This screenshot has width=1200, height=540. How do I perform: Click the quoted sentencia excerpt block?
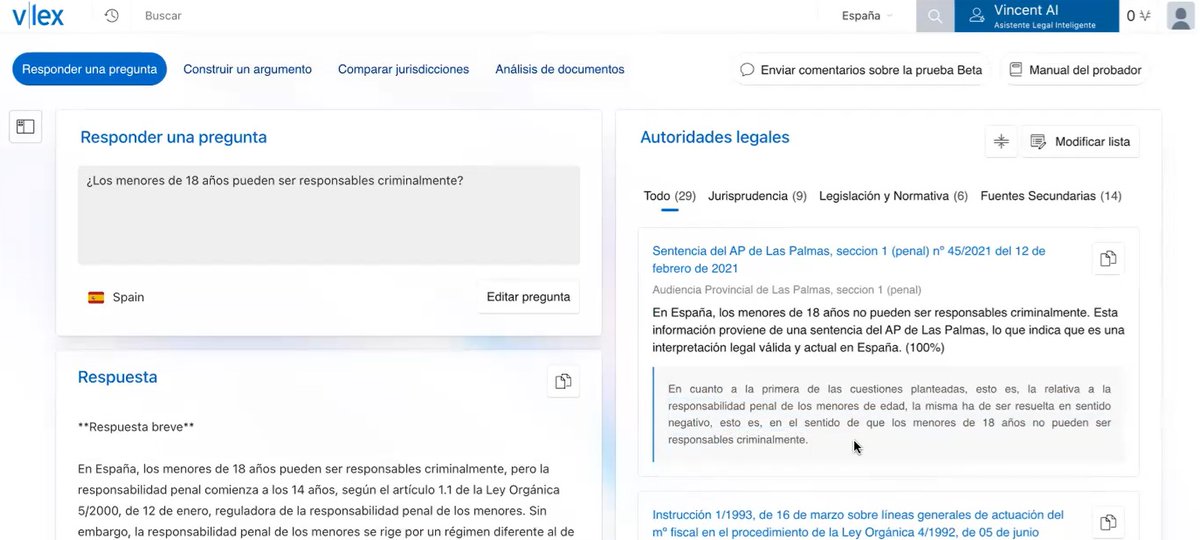888,414
